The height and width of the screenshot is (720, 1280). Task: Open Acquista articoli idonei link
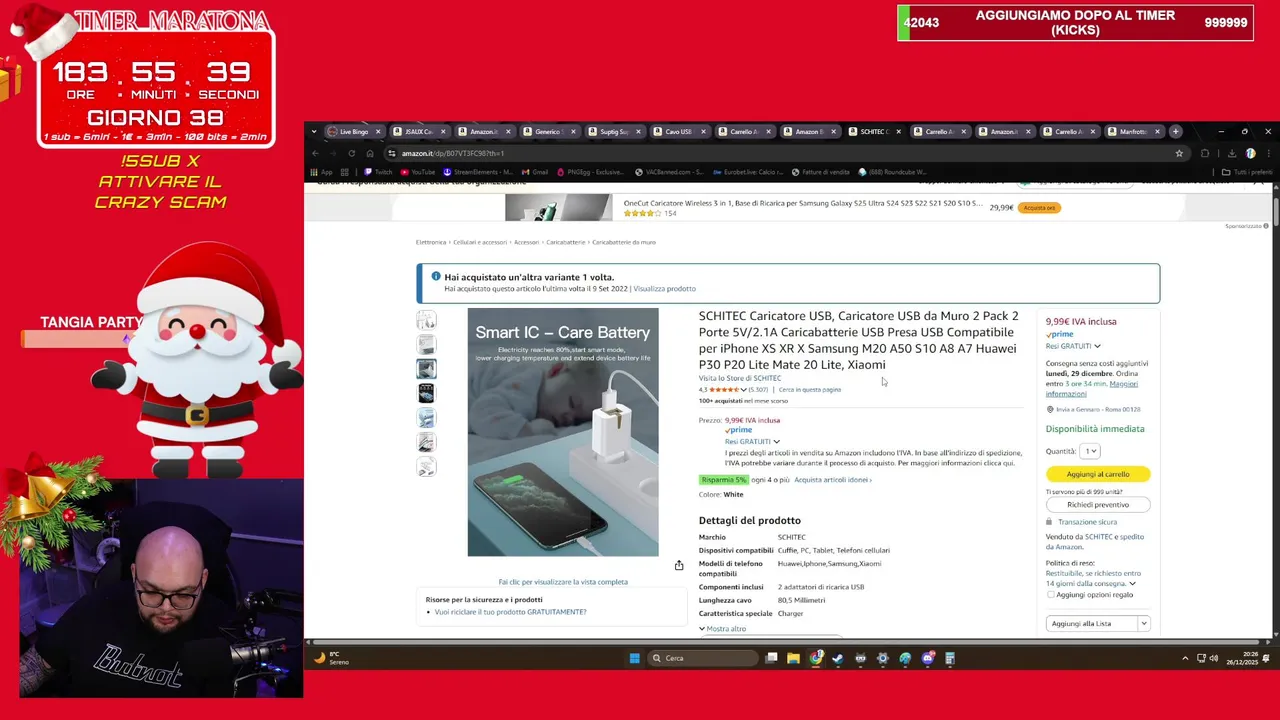[833, 480]
